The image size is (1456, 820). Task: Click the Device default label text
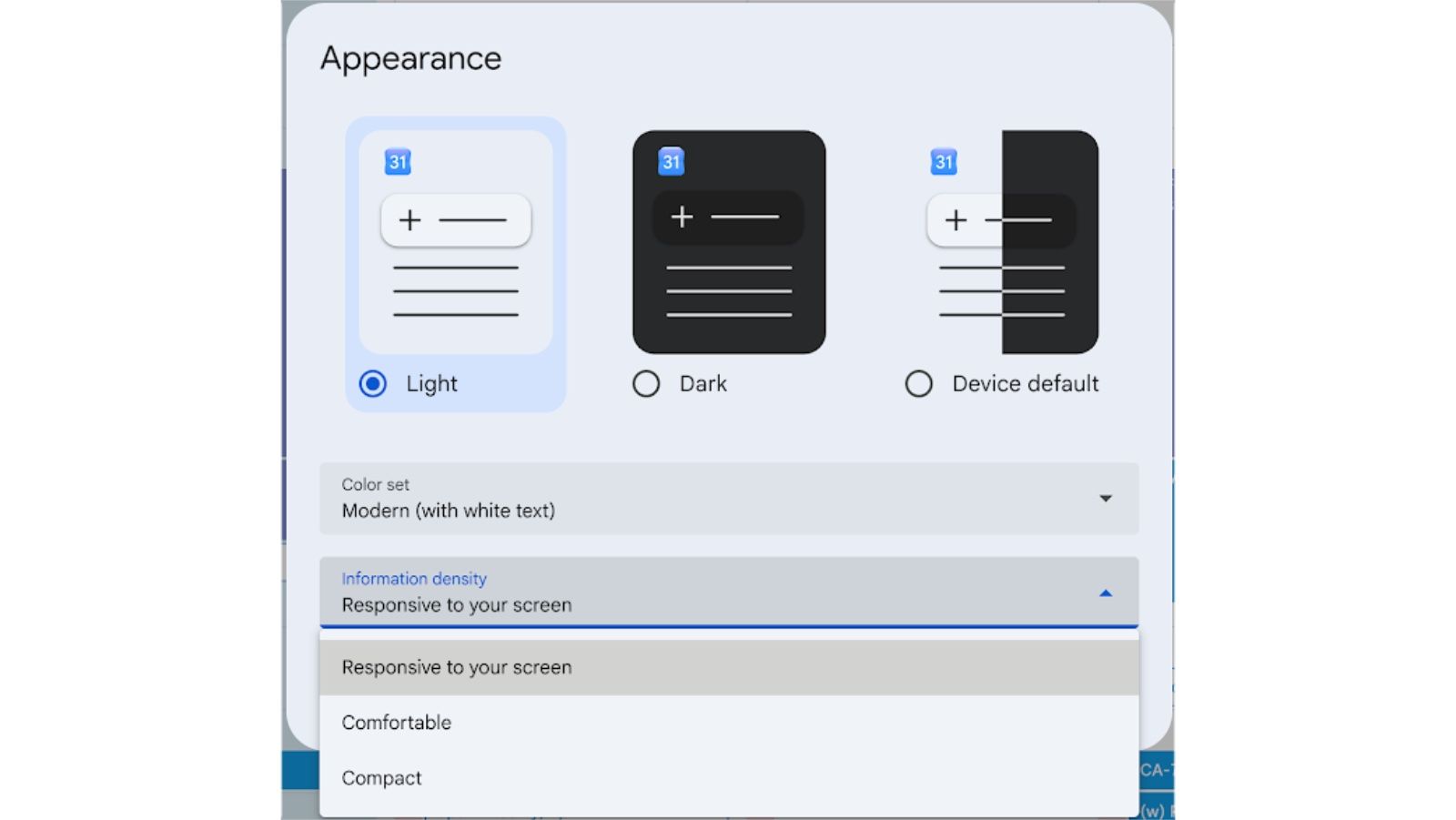pyautogui.click(x=1026, y=384)
